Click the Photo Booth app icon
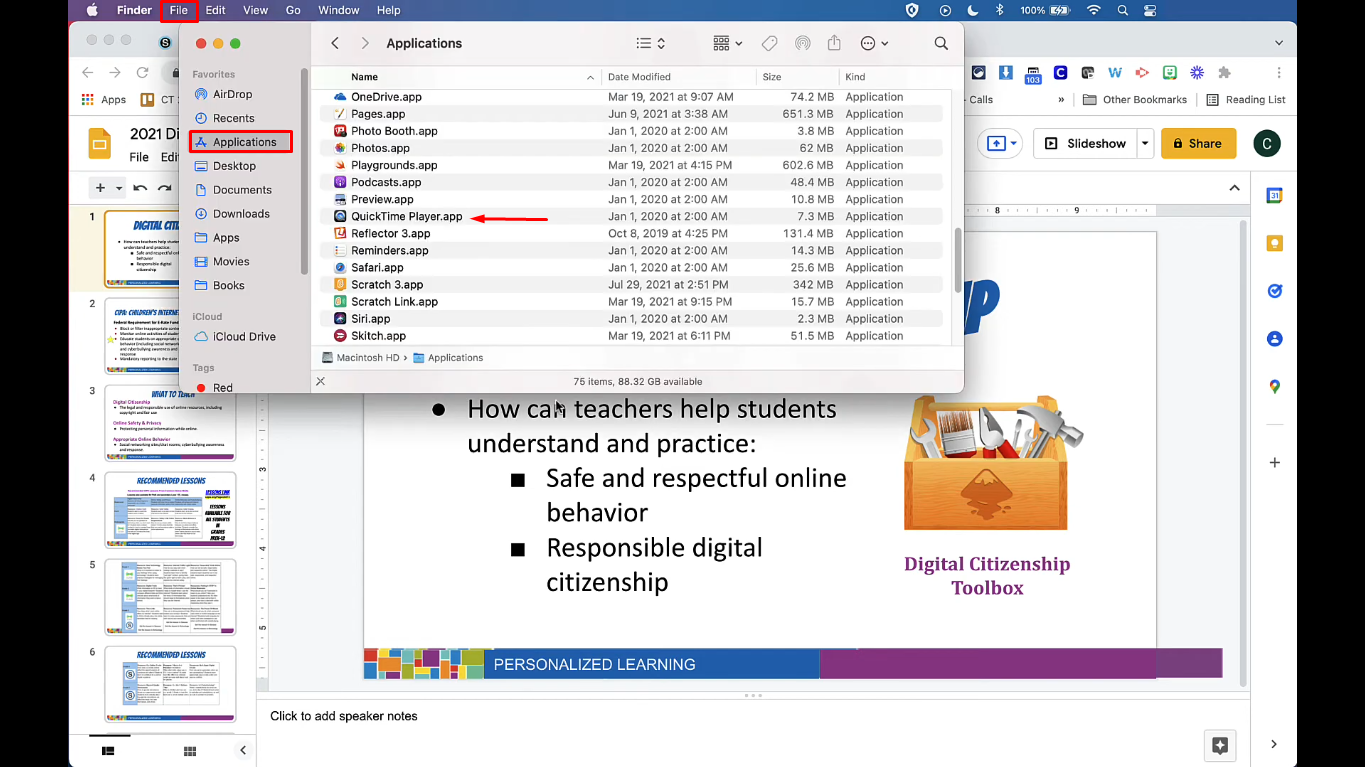The height and width of the screenshot is (767, 1365). [x=340, y=131]
